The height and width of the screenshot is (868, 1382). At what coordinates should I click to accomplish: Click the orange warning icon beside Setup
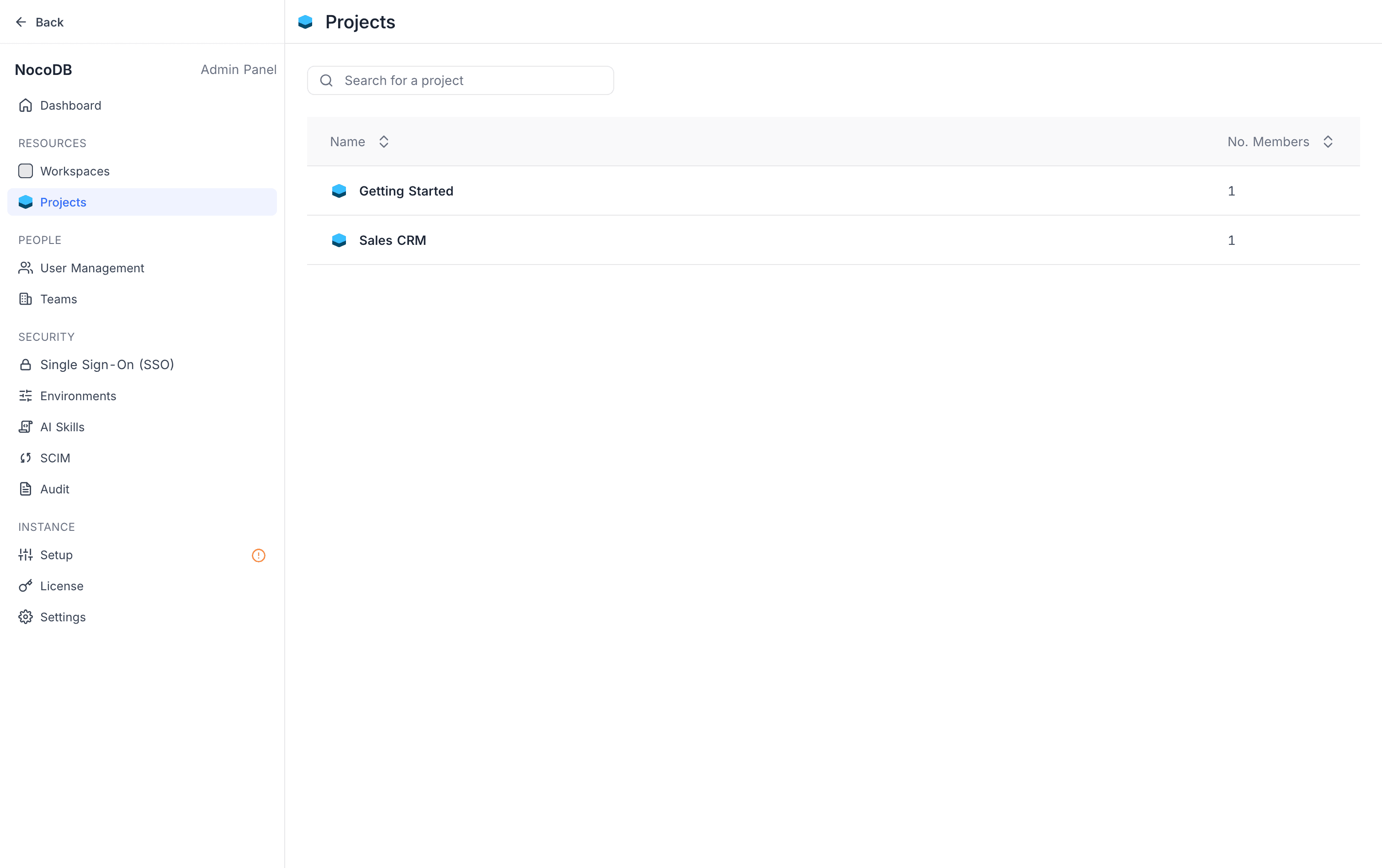pos(258,556)
